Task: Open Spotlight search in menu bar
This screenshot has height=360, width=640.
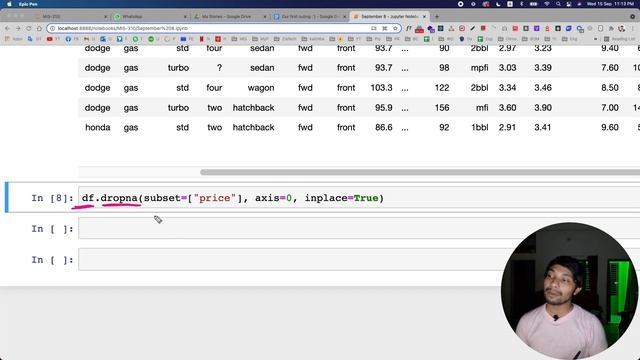Action: [x=558, y=4]
